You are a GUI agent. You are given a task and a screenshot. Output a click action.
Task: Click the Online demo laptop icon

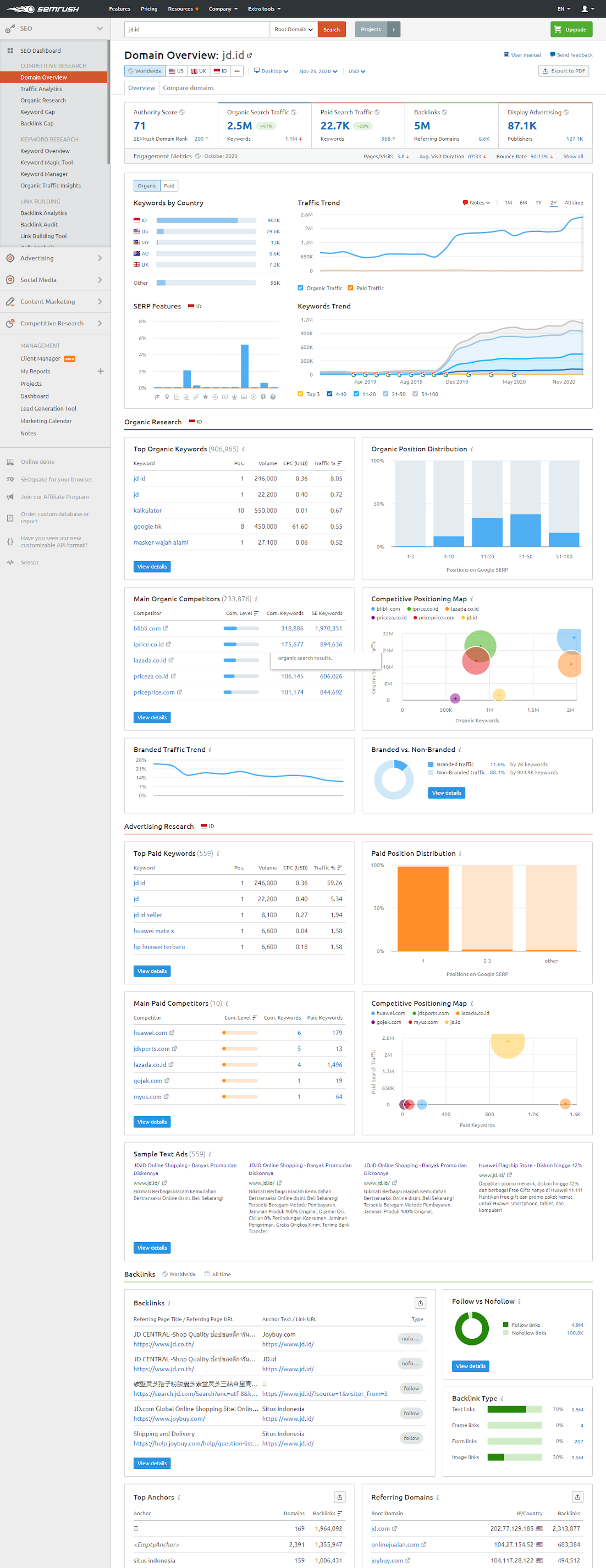pos(10,462)
